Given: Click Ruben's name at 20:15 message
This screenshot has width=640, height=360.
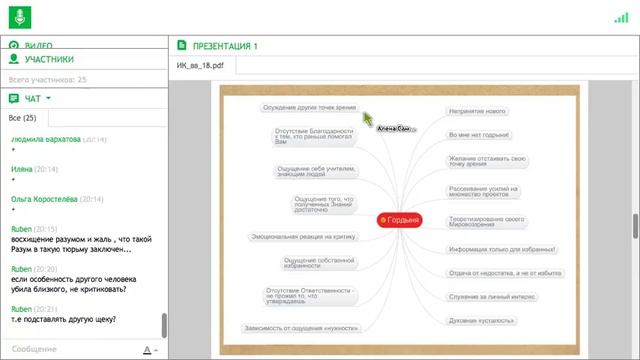Looking at the screenshot, I should [21, 229].
